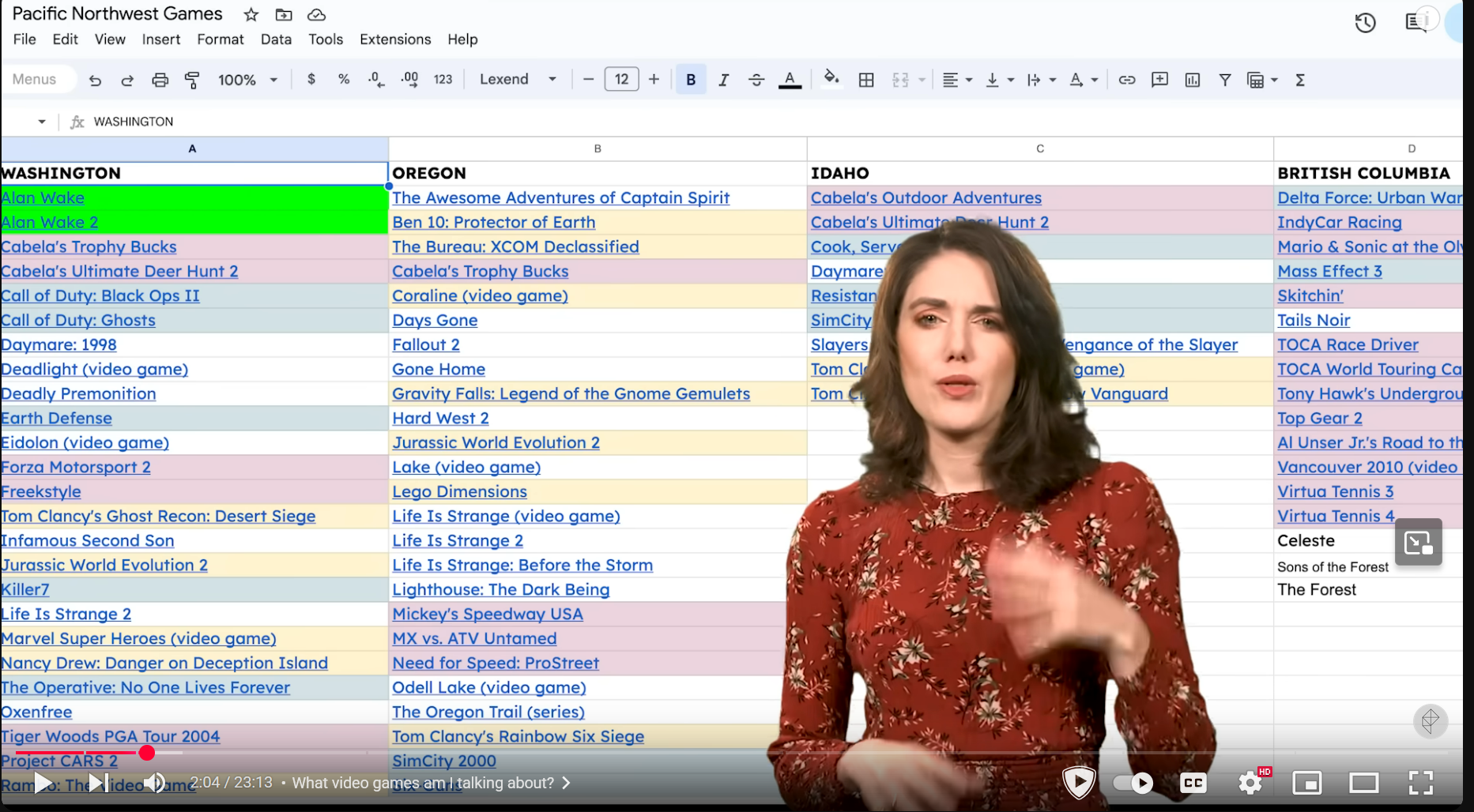Open number format 123 menu
Image resolution: width=1474 pixels, height=812 pixels.
443,79
